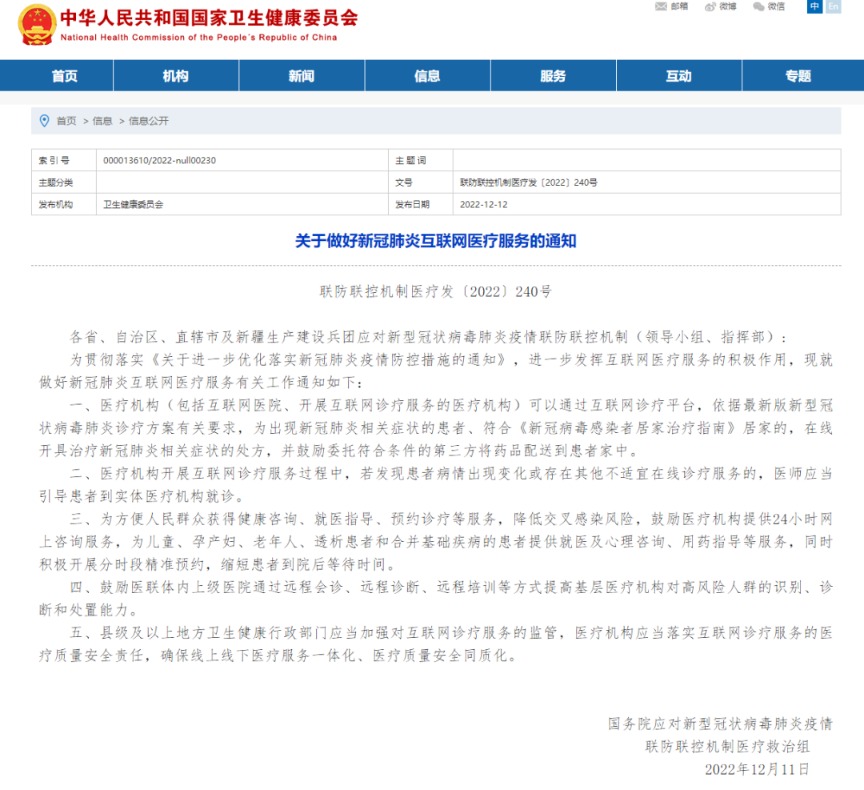Open the 机构 navigation menu
Viewport: 864px width, 790px height.
(176, 76)
